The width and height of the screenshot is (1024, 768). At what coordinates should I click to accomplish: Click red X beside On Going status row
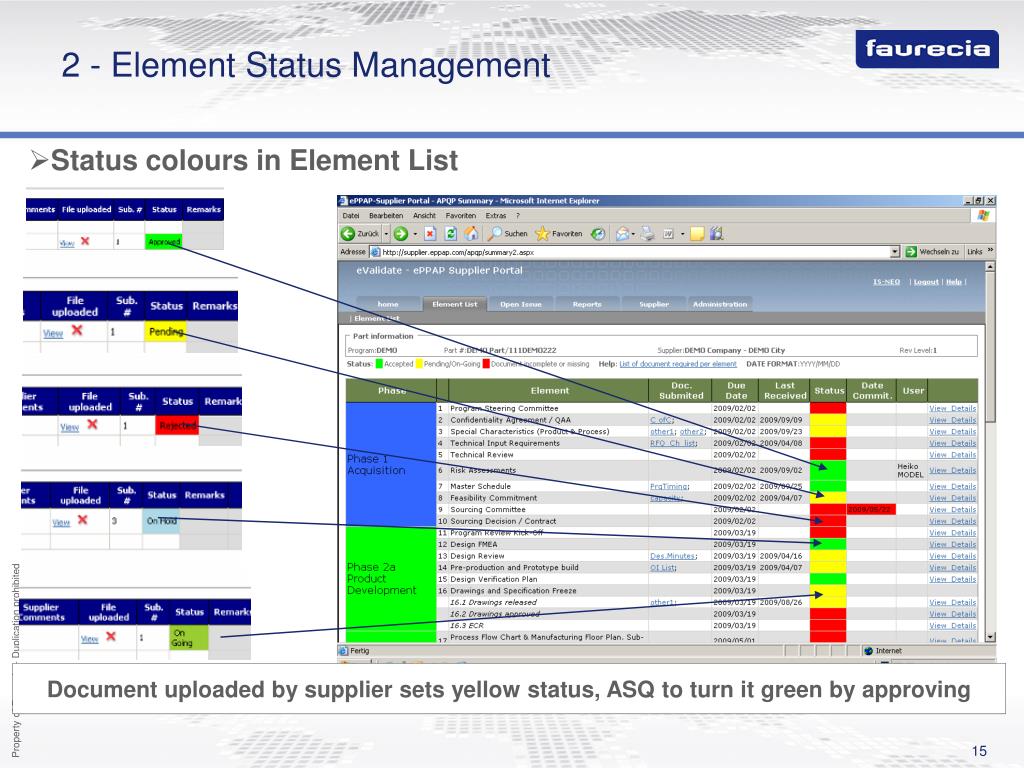coord(111,636)
